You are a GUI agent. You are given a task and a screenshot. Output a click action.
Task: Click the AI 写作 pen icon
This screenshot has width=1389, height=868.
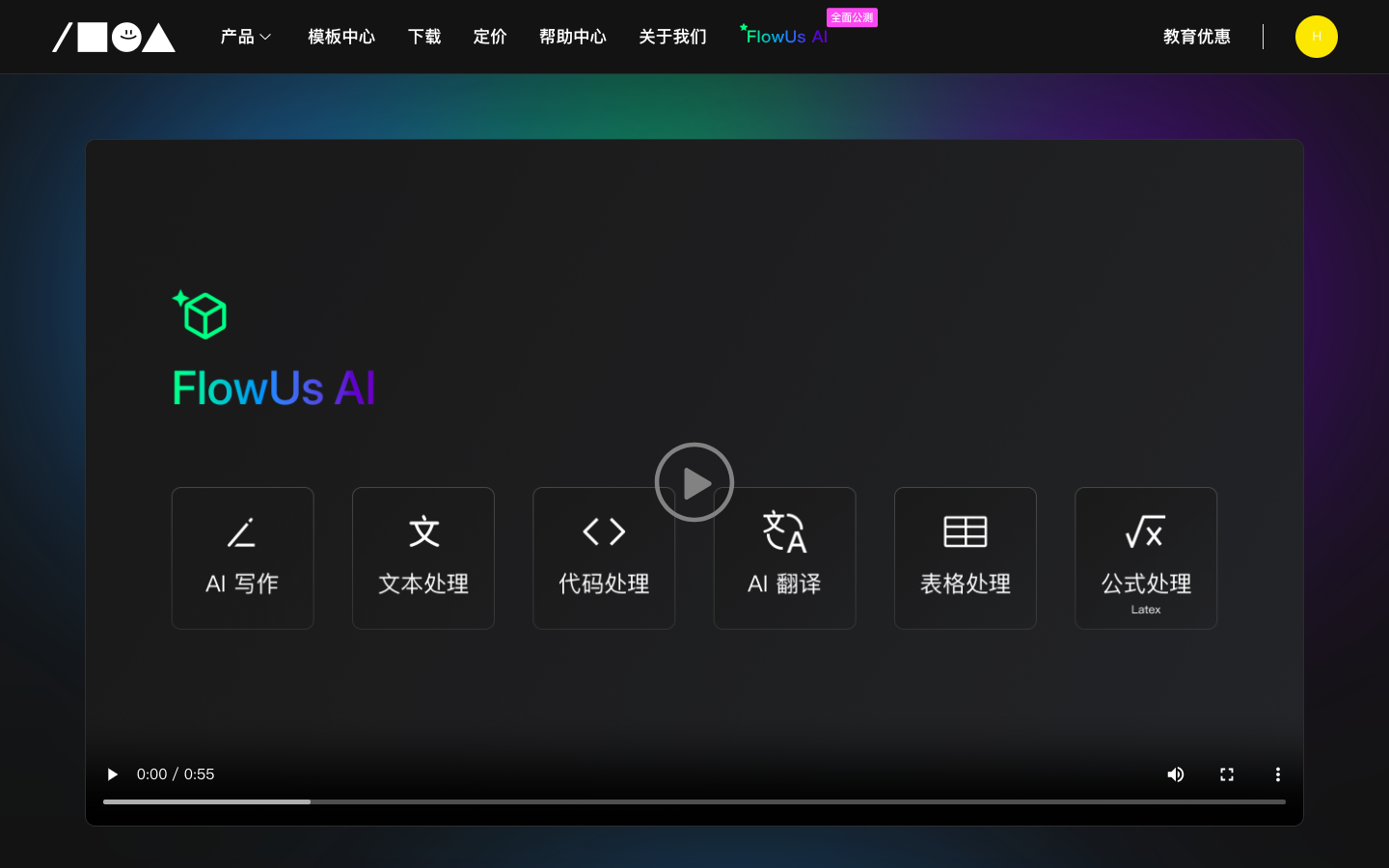click(242, 532)
